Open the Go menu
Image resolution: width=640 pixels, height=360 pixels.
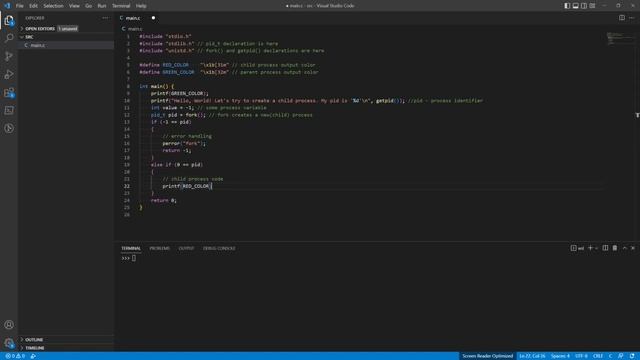89,6
